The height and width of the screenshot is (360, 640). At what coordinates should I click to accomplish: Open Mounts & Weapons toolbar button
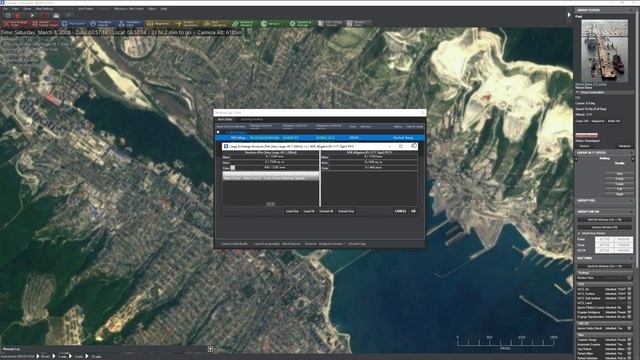click(245, 24)
